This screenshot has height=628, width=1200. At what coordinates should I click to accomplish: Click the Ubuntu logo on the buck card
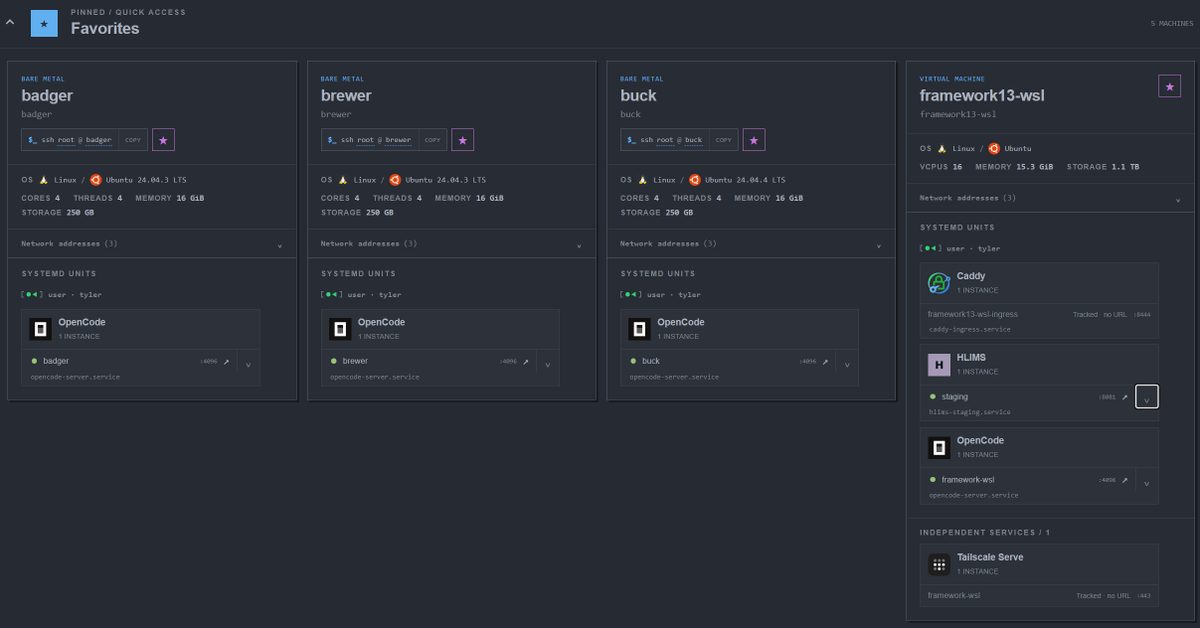click(695, 180)
